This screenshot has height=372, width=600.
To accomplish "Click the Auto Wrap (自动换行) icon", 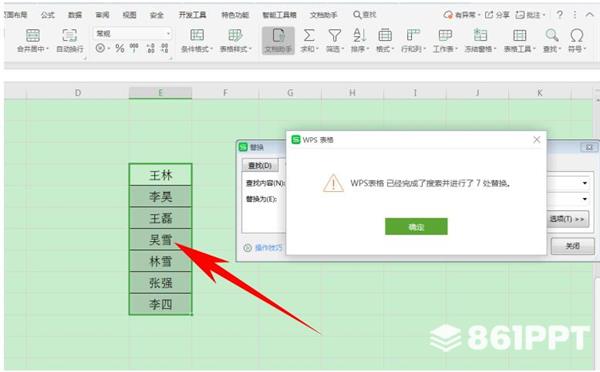I will [x=70, y=35].
